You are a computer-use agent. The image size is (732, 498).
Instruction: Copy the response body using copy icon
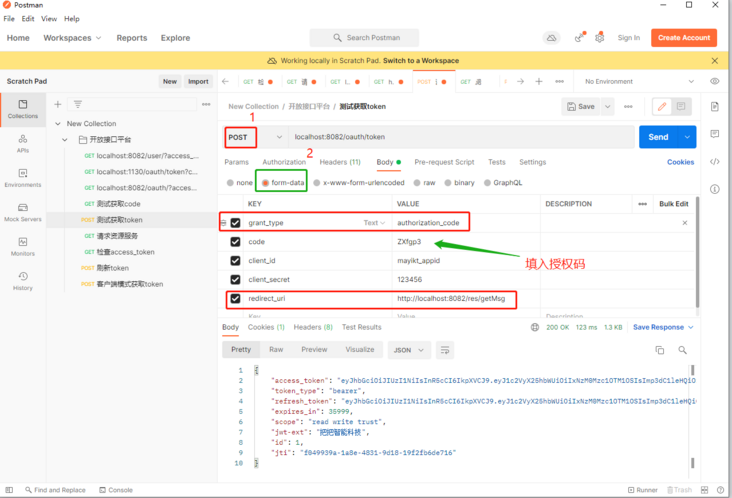(x=659, y=350)
